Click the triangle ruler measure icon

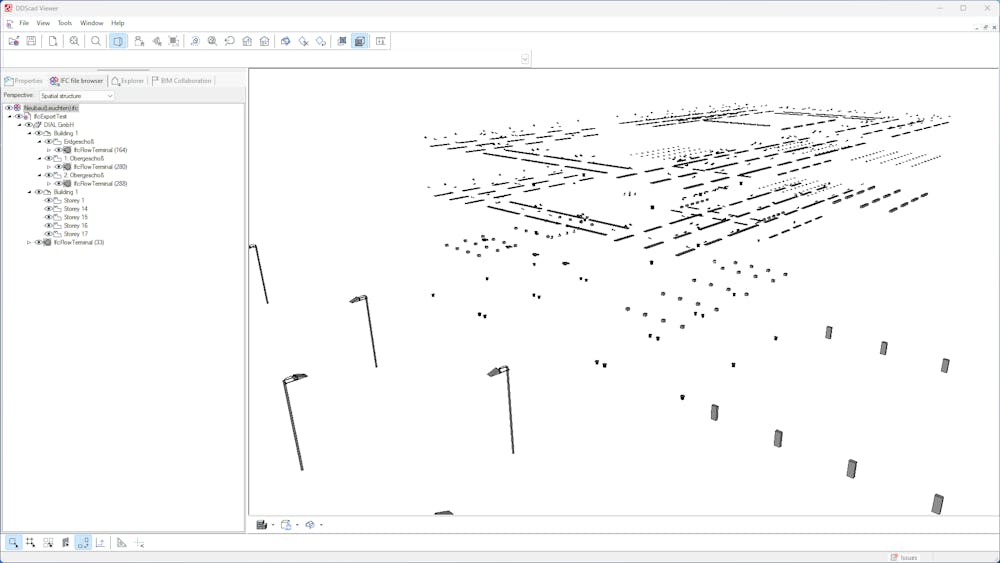point(122,543)
